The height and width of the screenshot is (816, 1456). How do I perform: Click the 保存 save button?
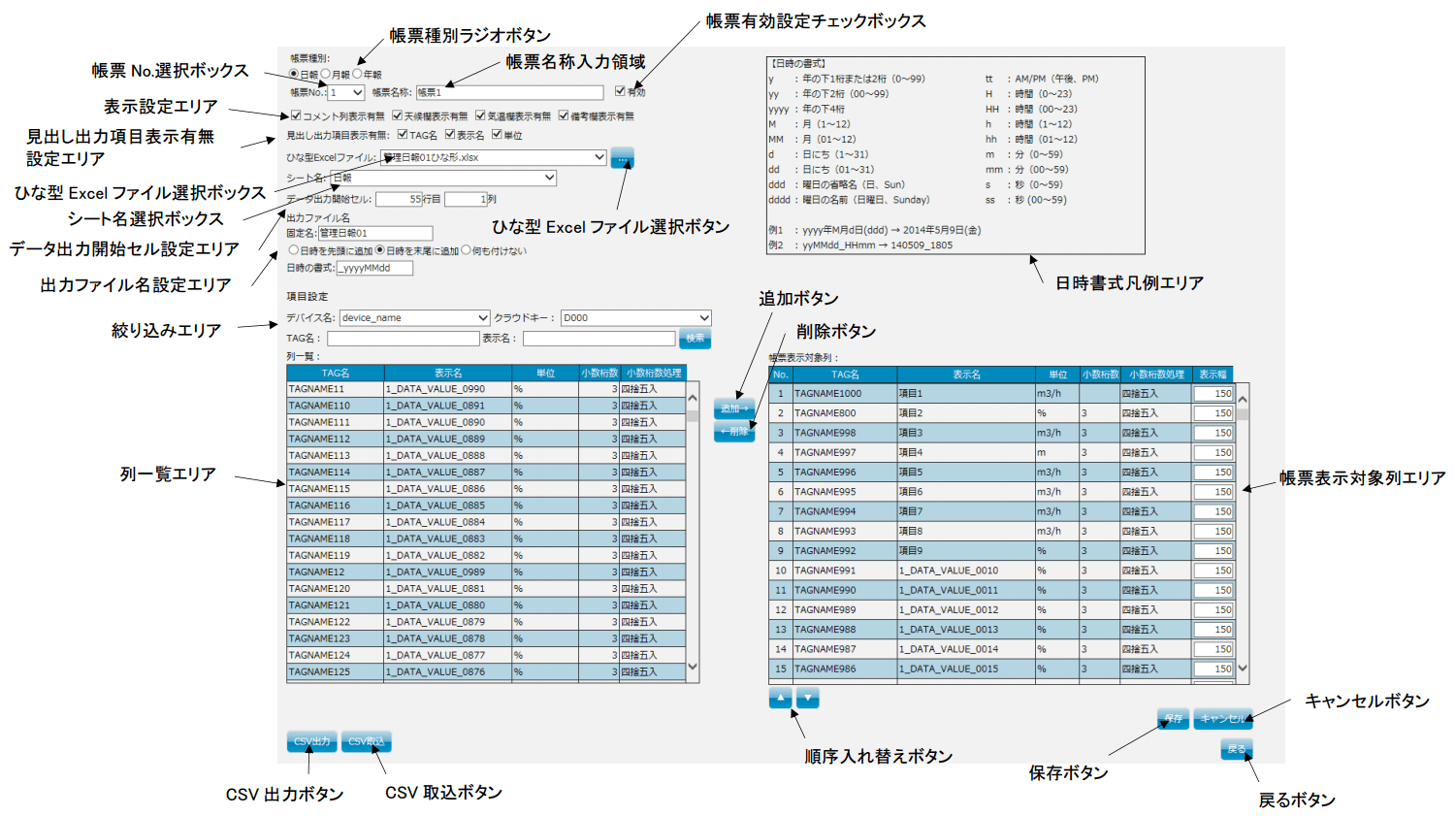point(1173,719)
